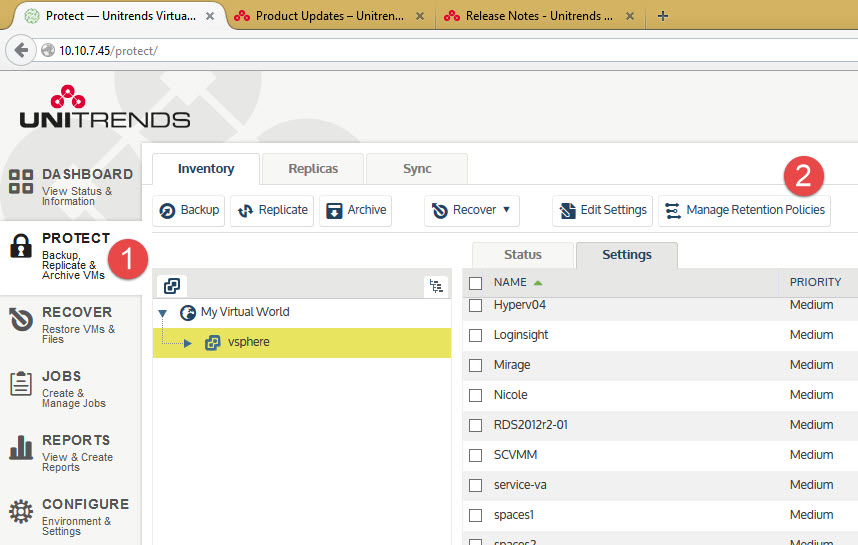
Task: Click Medium priority in service-va row
Action: (811, 485)
